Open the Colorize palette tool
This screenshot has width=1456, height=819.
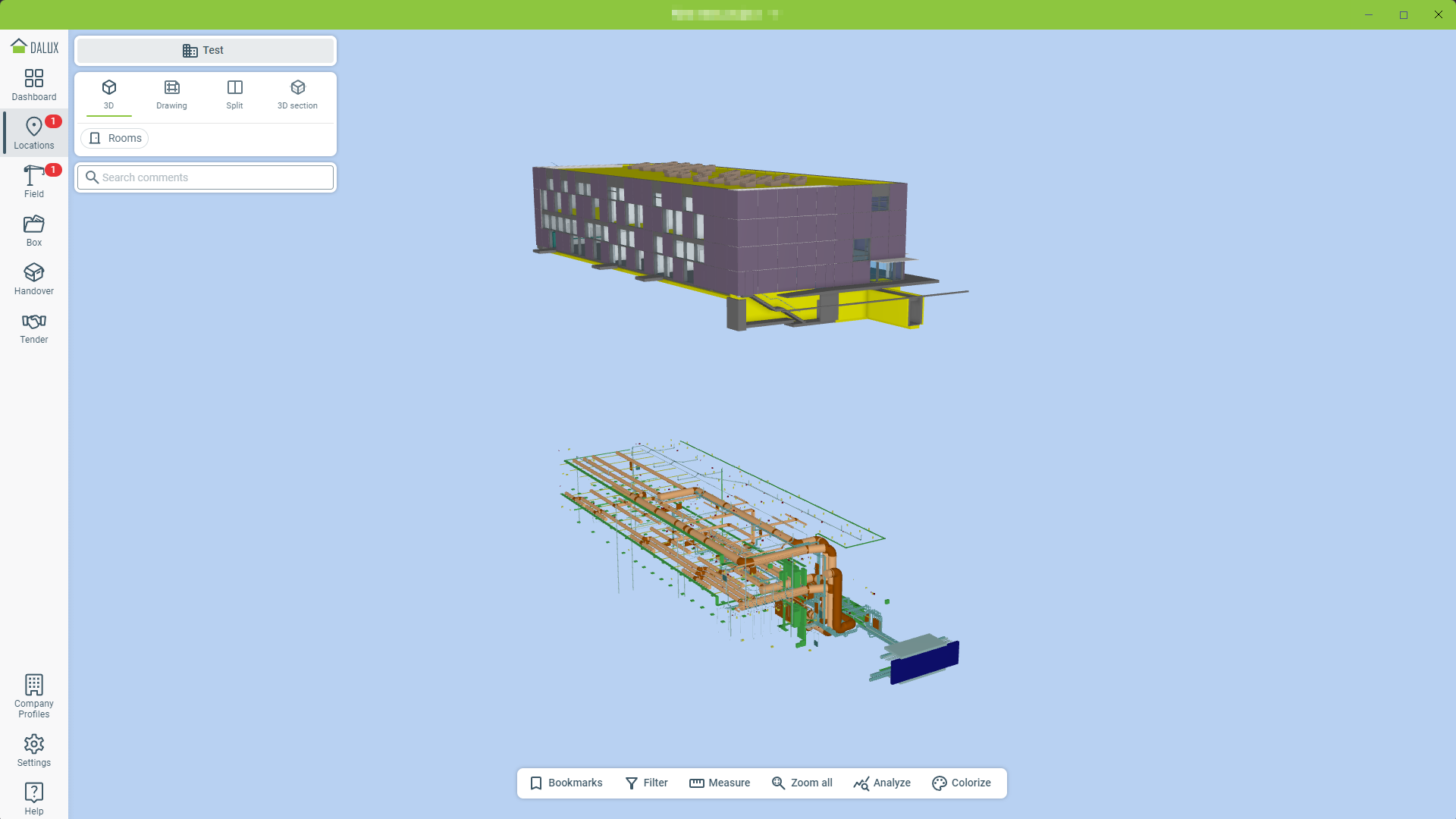click(x=961, y=783)
